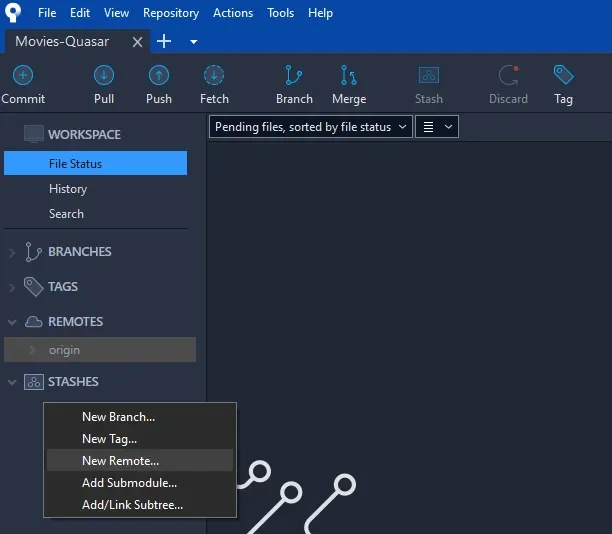Choose Add Submodule... from context menu

point(140,483)
